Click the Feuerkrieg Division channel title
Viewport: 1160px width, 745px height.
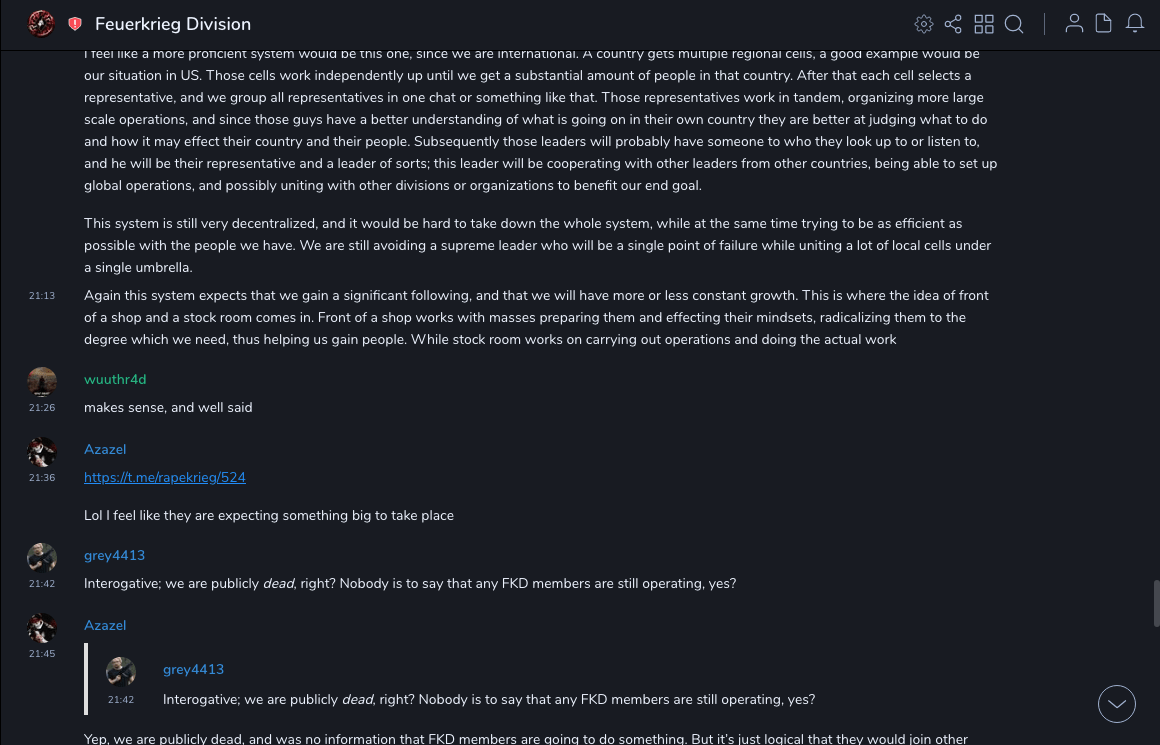(x=173, y=24)
